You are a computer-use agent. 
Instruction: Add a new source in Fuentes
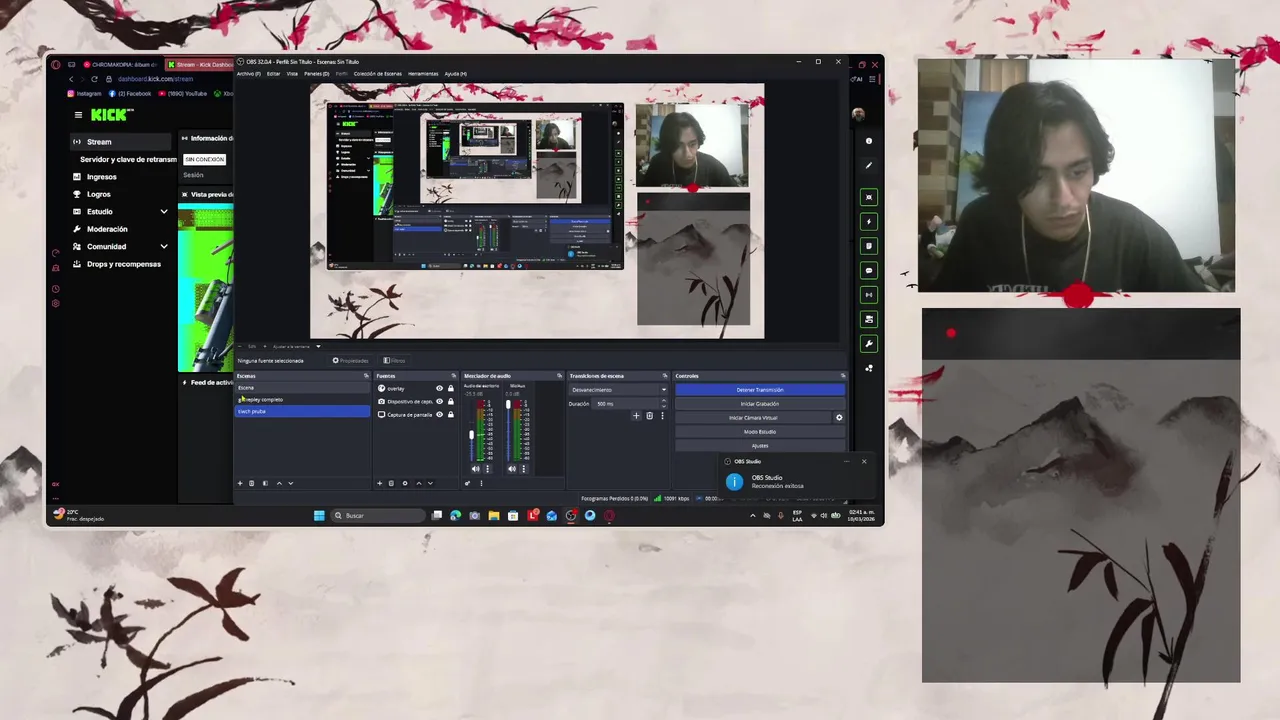379,483
